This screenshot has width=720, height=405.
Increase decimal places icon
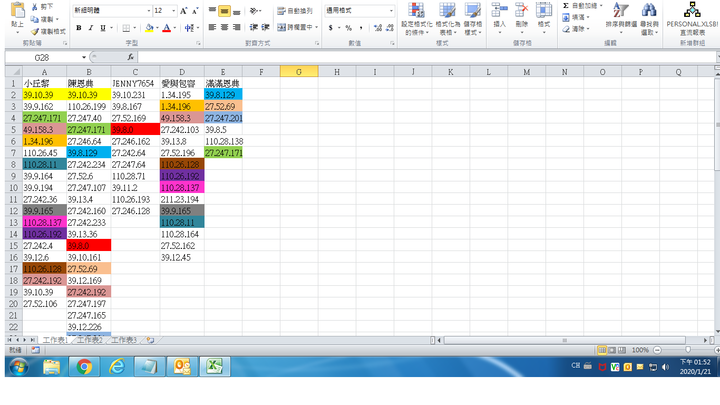(377, 28)
